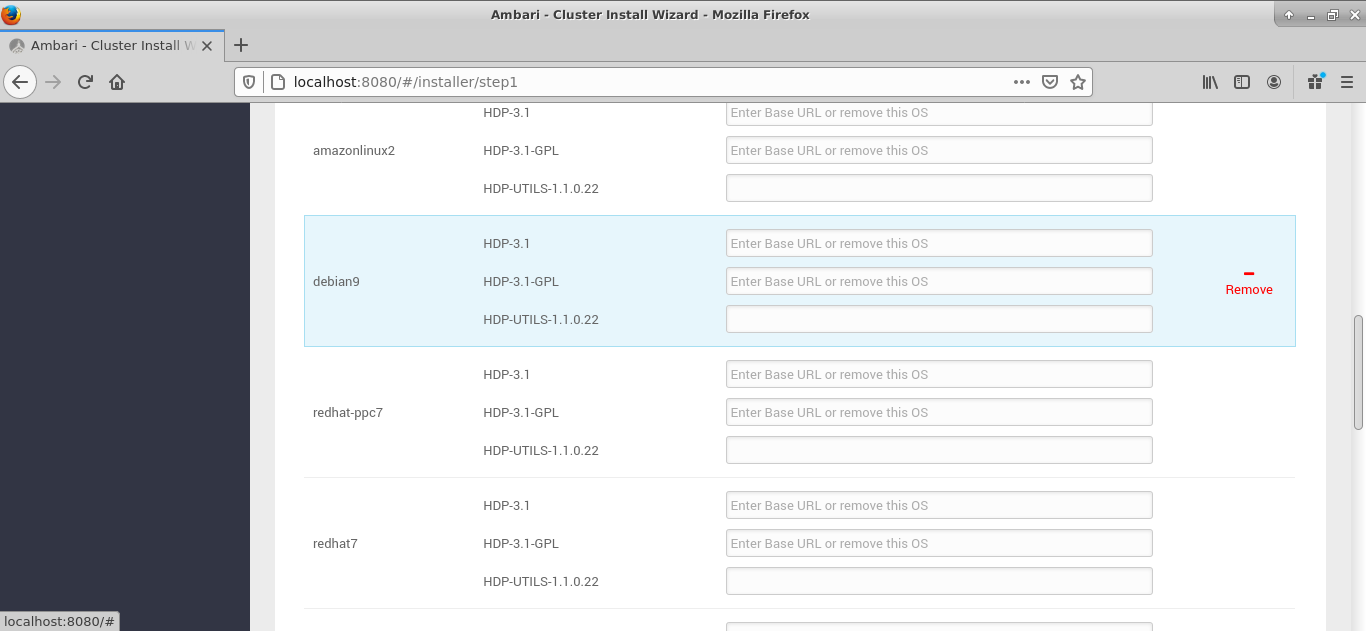This screenshot has height=631, width=1366.
Task: Open the What's New gift icon
Action: [x=1315, y=82]
